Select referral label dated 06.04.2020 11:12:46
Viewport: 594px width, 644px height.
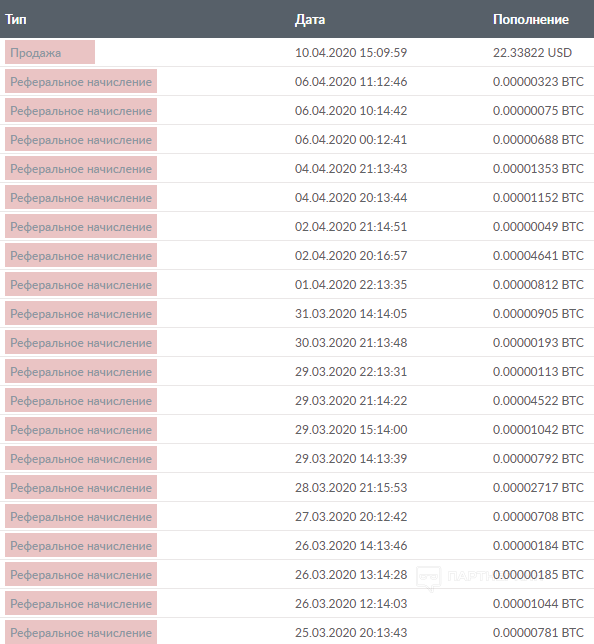coord(81,81)
